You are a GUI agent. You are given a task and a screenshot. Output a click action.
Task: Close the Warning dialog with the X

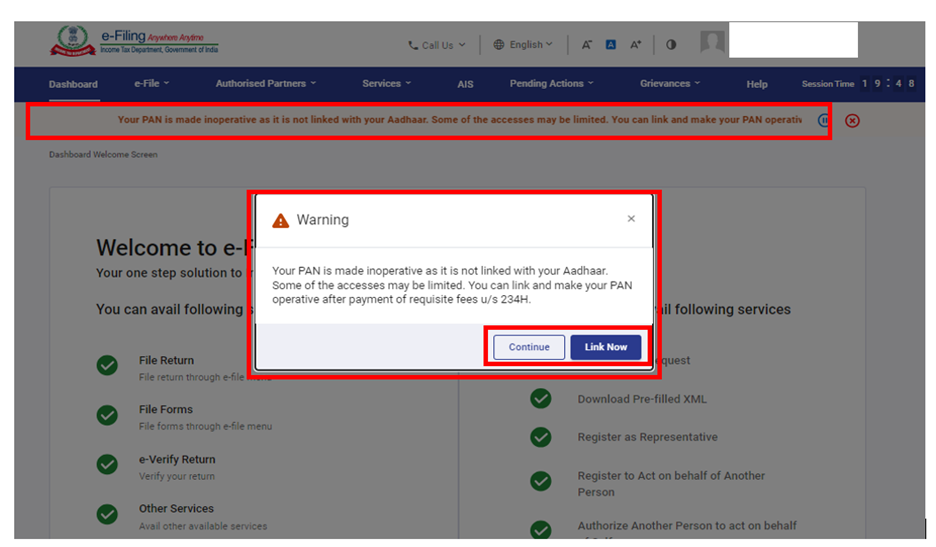pyautogui.click(x=631, y=219)
